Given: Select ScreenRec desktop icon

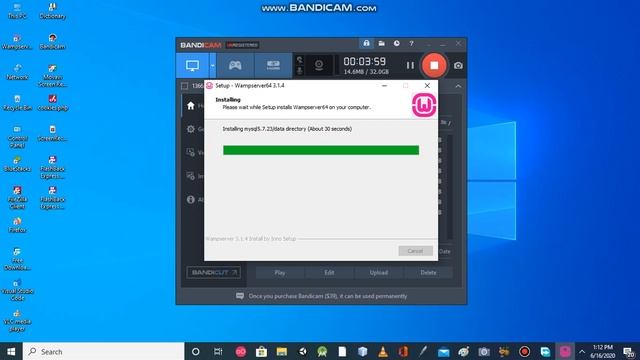Looking at the screenshot, I should 52,133.
